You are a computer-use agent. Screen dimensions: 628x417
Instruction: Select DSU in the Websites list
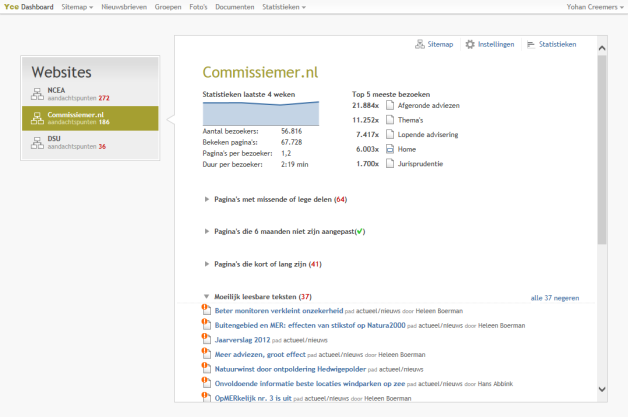90,143
